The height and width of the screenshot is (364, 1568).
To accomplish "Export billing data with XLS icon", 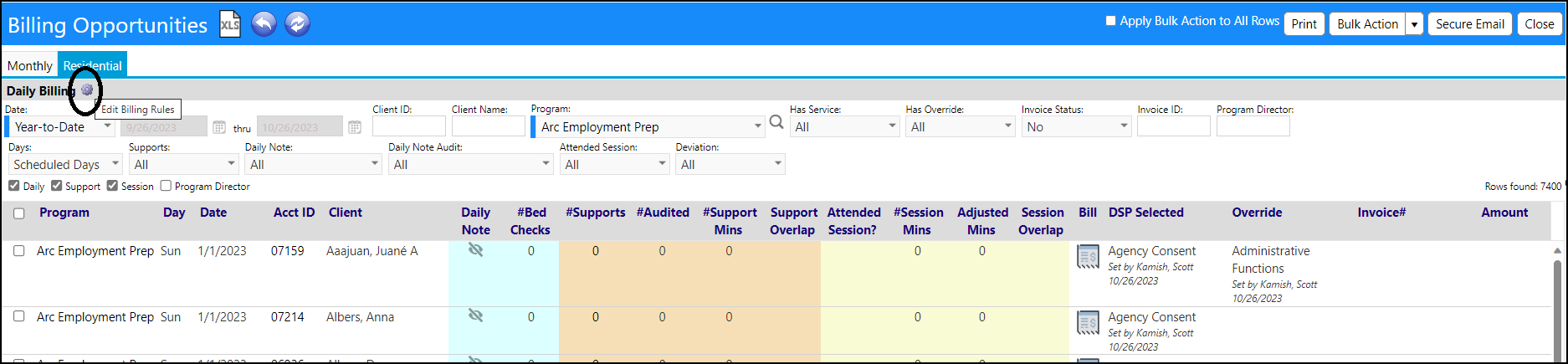I will point(230,24).
